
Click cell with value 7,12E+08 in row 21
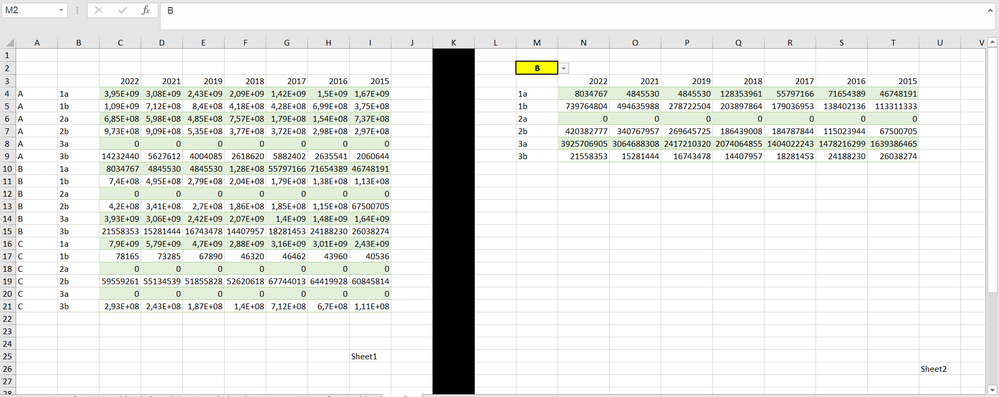pos(287,307)
